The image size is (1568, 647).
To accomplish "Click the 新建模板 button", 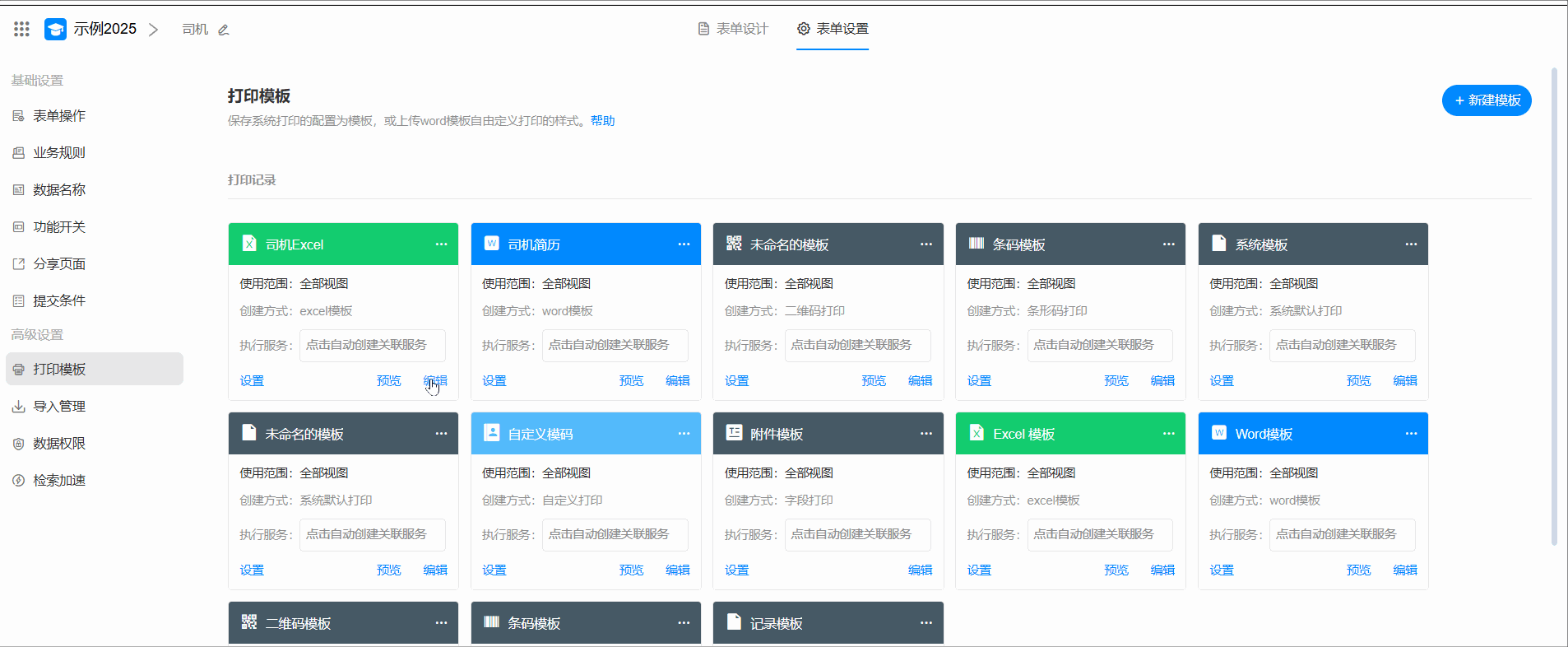I will pos(1486,100).
